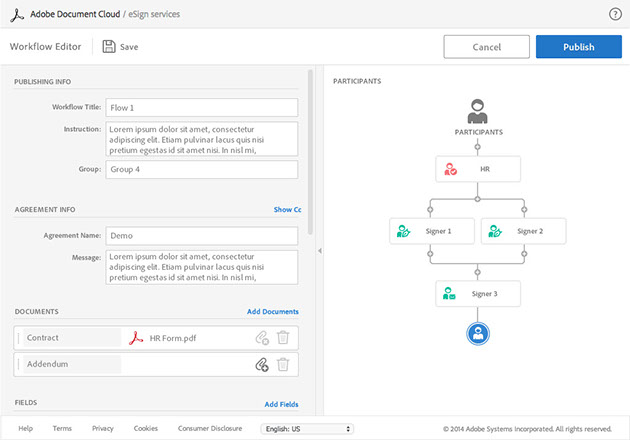The height and width of the screenshot is (440, 630).
Task: Cancel the workflow editing
Action: tap(486, 47)
